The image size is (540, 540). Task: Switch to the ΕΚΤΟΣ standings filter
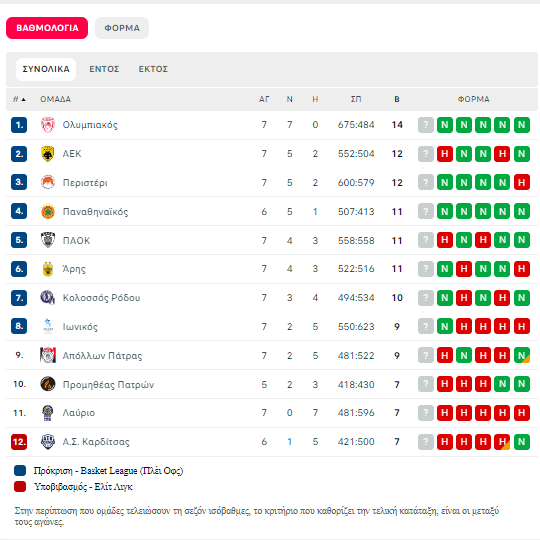click(x=153, y=69)
